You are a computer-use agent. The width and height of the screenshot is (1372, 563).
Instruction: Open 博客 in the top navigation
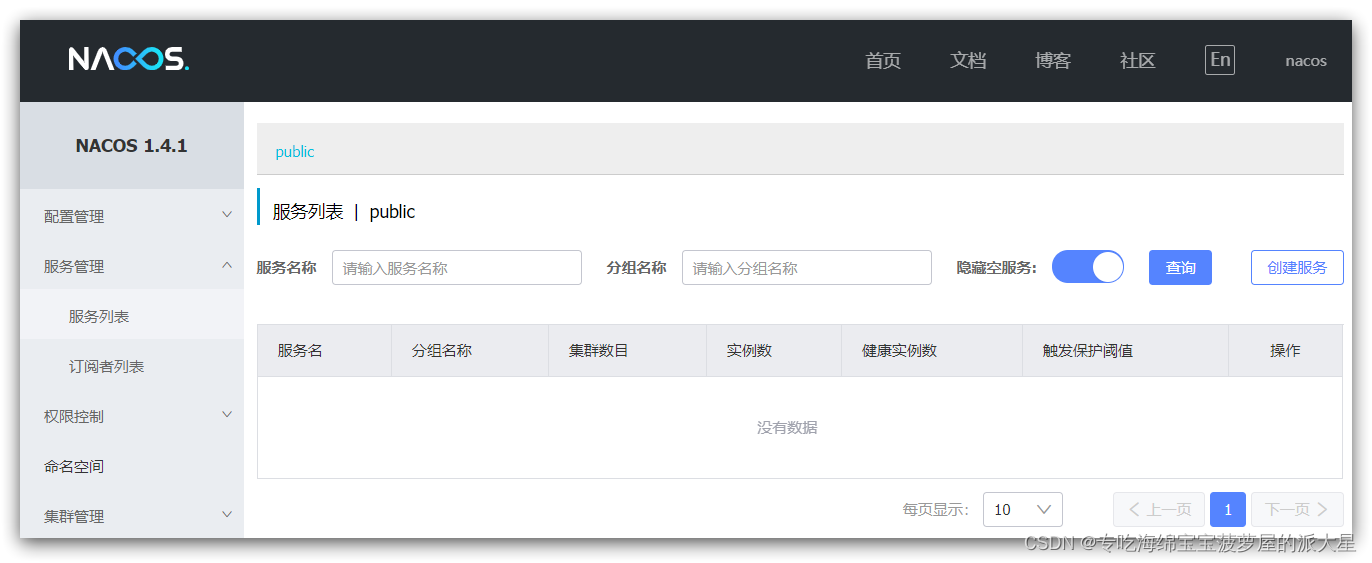pos(1053,61)
